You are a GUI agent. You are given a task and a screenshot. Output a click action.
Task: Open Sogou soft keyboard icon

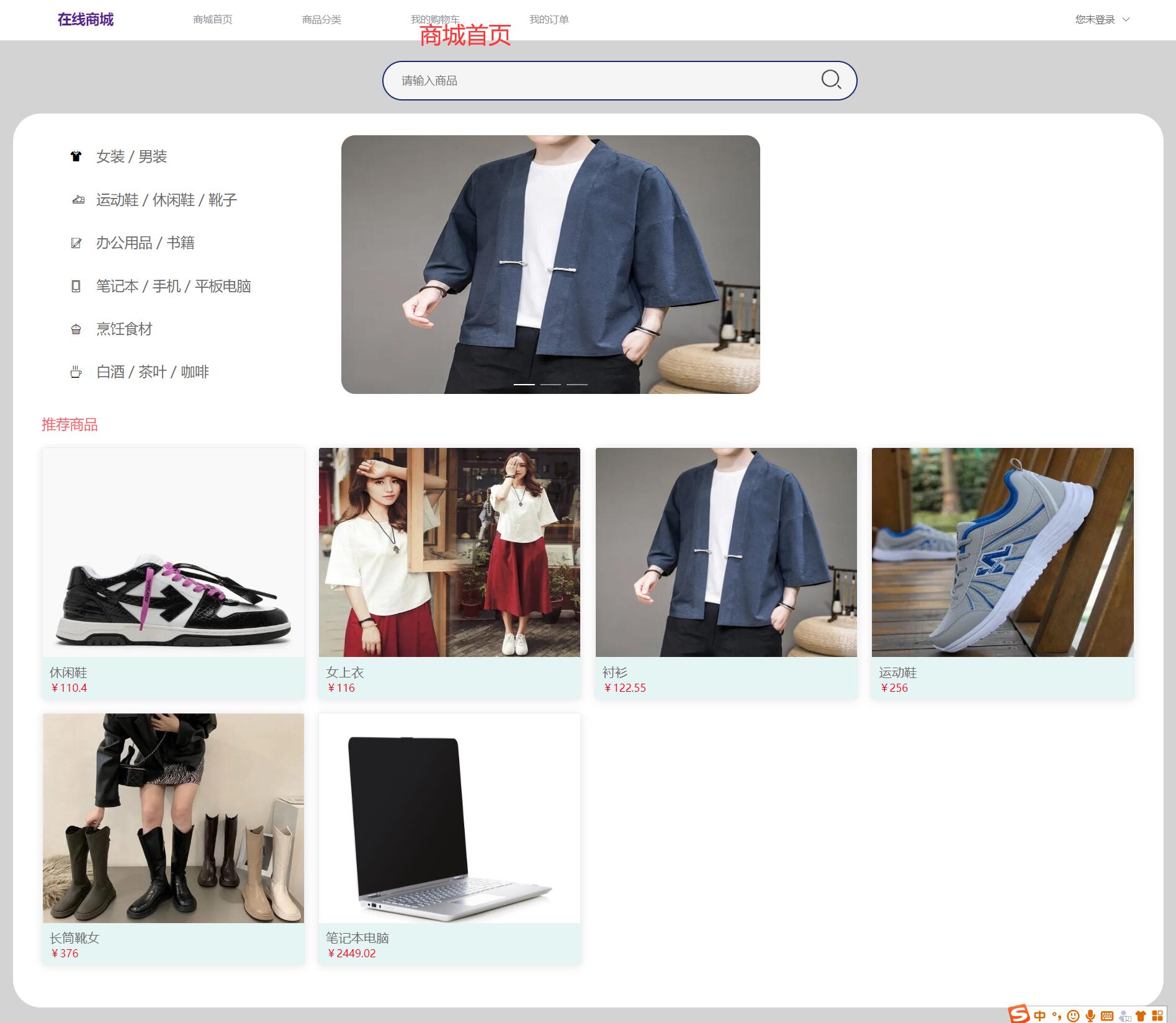pos(1106,1016)
